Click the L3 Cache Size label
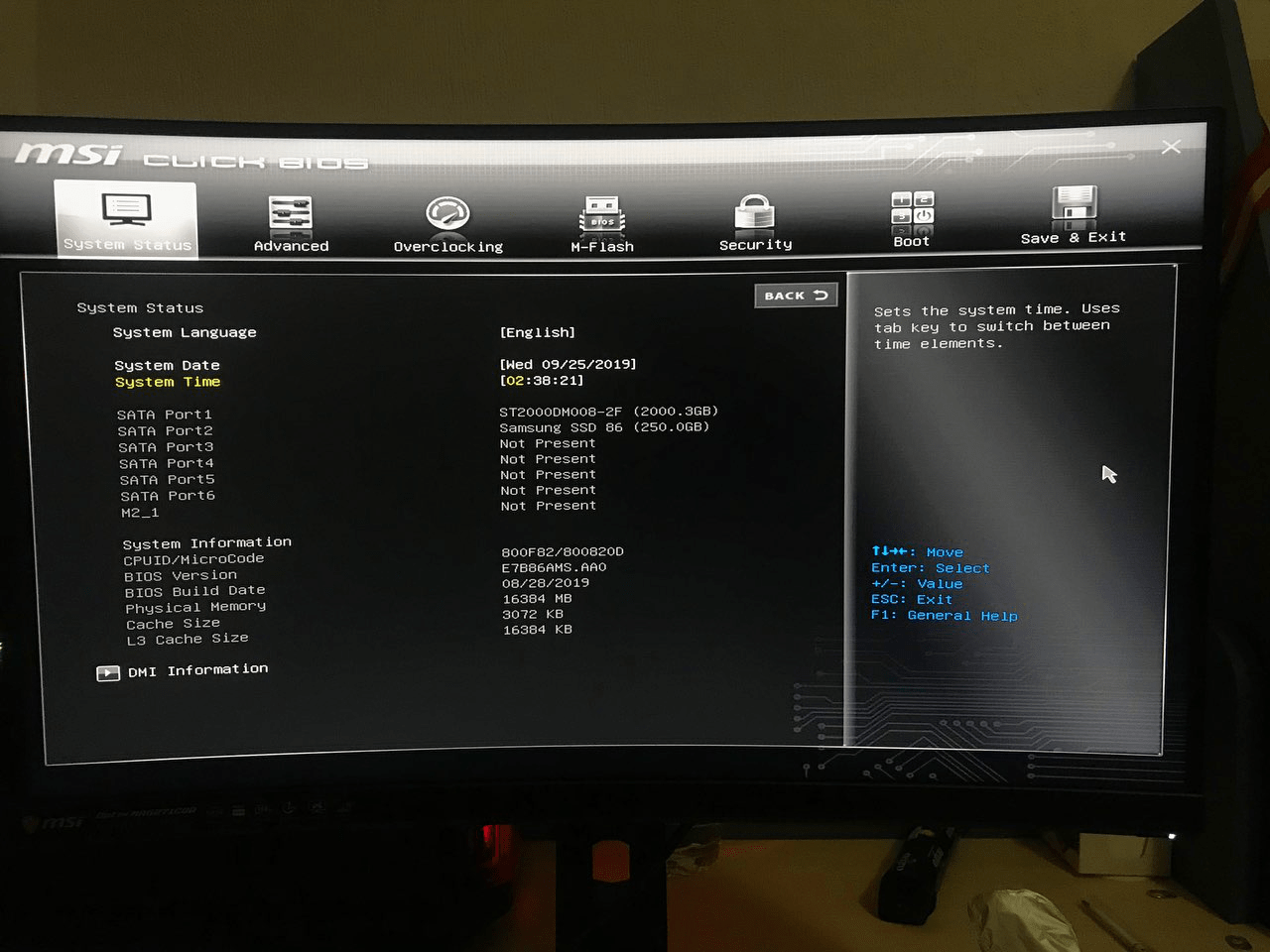 188,639
